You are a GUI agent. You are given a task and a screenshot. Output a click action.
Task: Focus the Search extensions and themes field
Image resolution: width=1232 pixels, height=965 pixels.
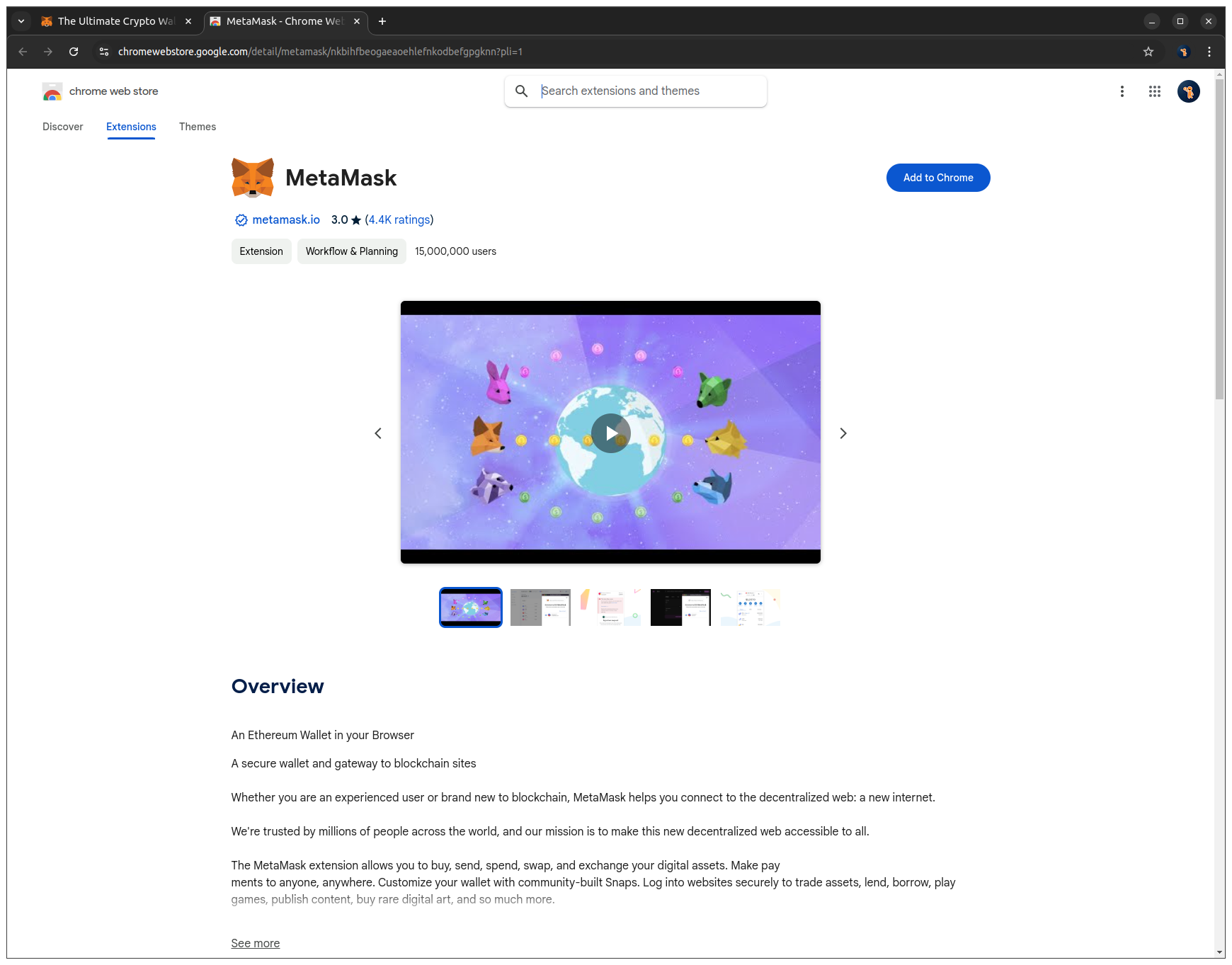tap(636, 91)
